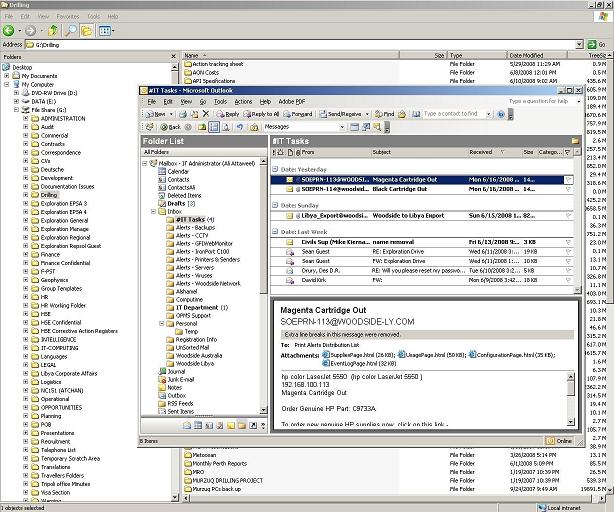
Task: Toggle flag on Drury, Des D.A. message
Action: coord(568,271)
